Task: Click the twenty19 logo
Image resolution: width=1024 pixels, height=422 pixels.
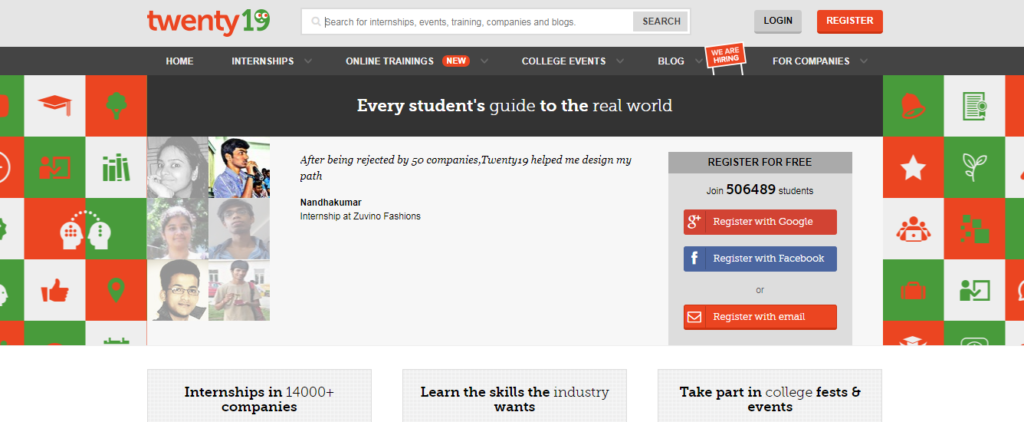Action: [208, 22]
